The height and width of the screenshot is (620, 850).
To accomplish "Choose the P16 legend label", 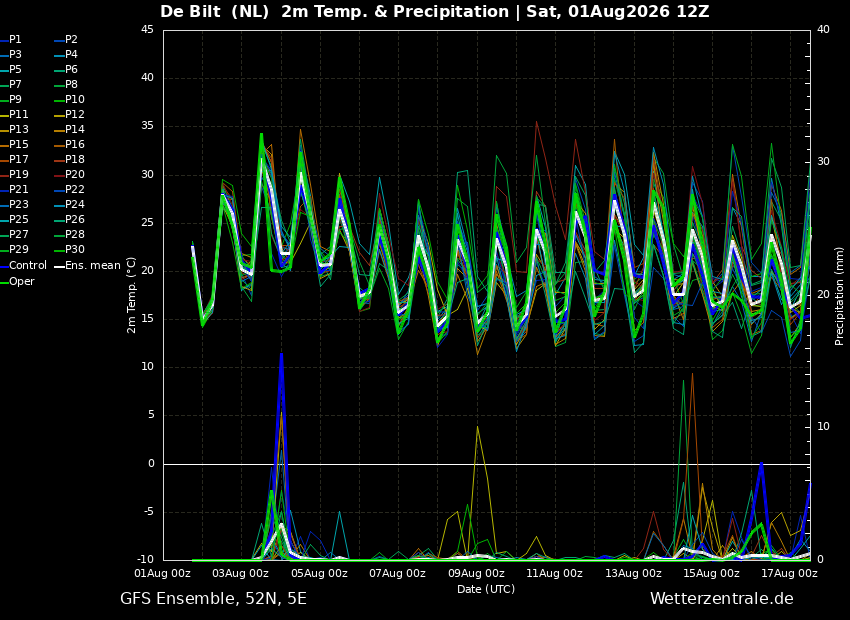I will (70, 145).
